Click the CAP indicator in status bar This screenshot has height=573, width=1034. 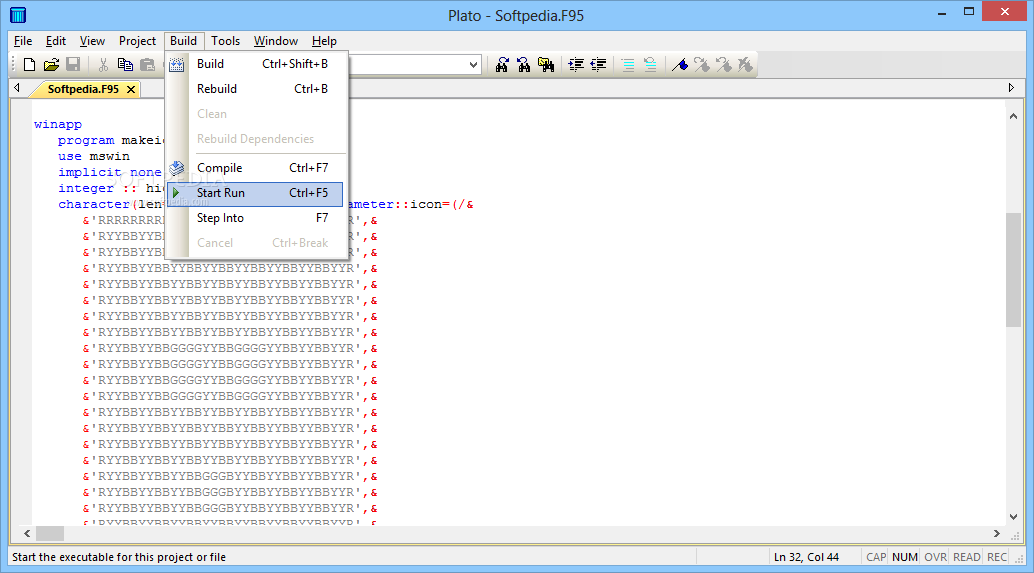[x=876, y=557]
